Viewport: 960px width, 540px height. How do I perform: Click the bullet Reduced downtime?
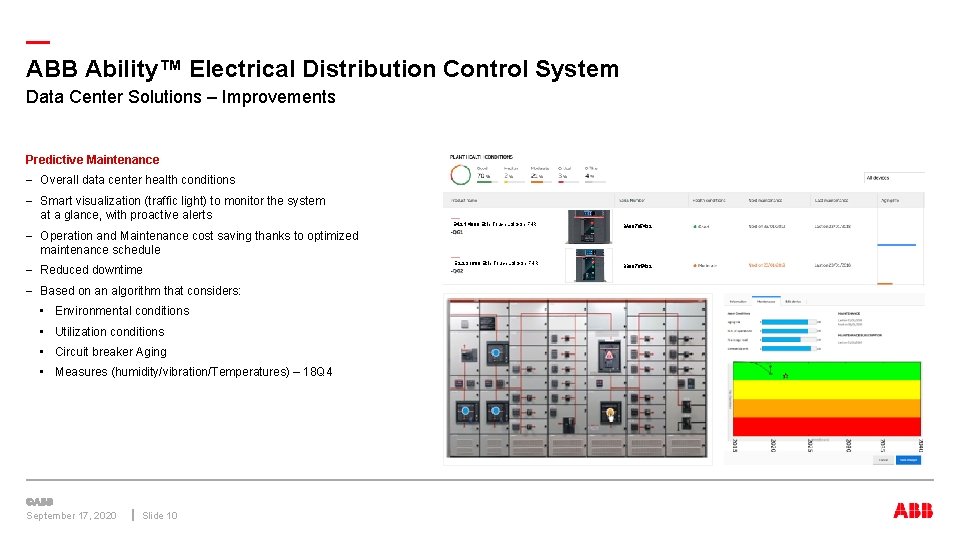(91, 270)
